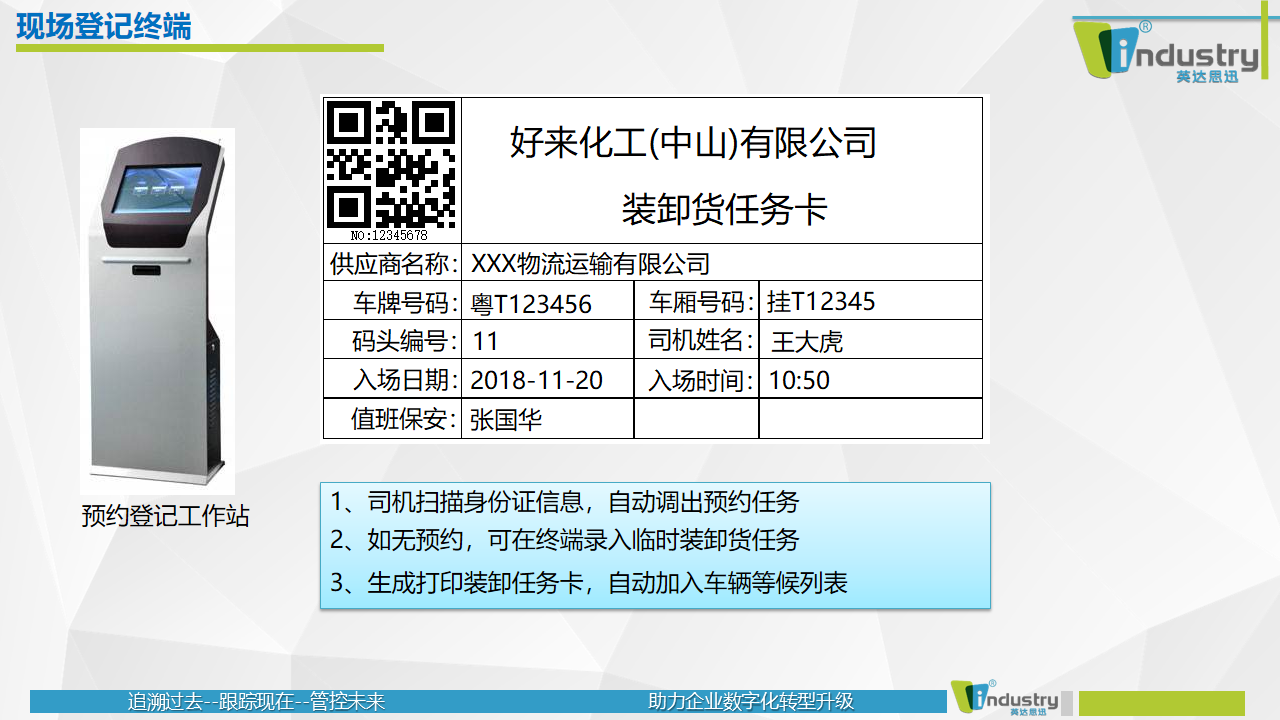Click the label 车厢号码
This screenshot has height=720, width=1280.
[701, 302]
